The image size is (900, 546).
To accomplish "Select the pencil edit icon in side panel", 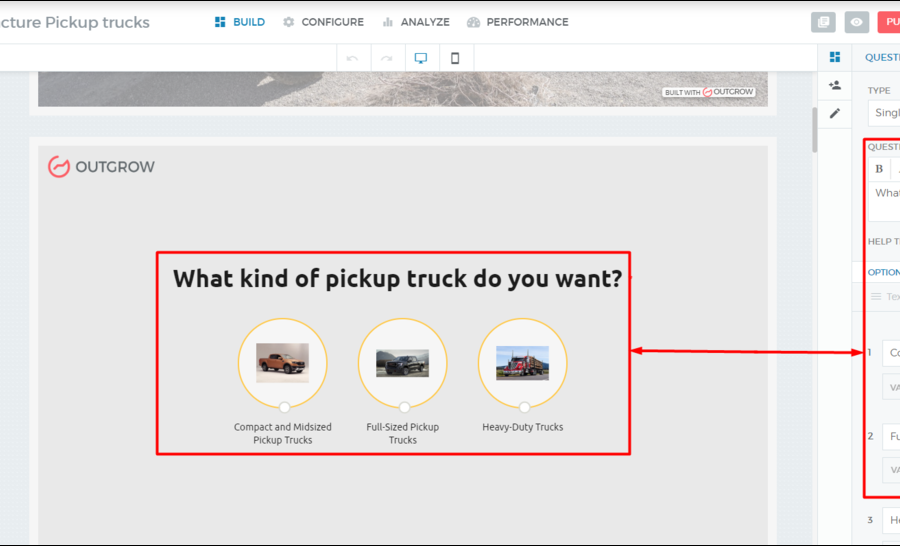I will click(835, 113).
